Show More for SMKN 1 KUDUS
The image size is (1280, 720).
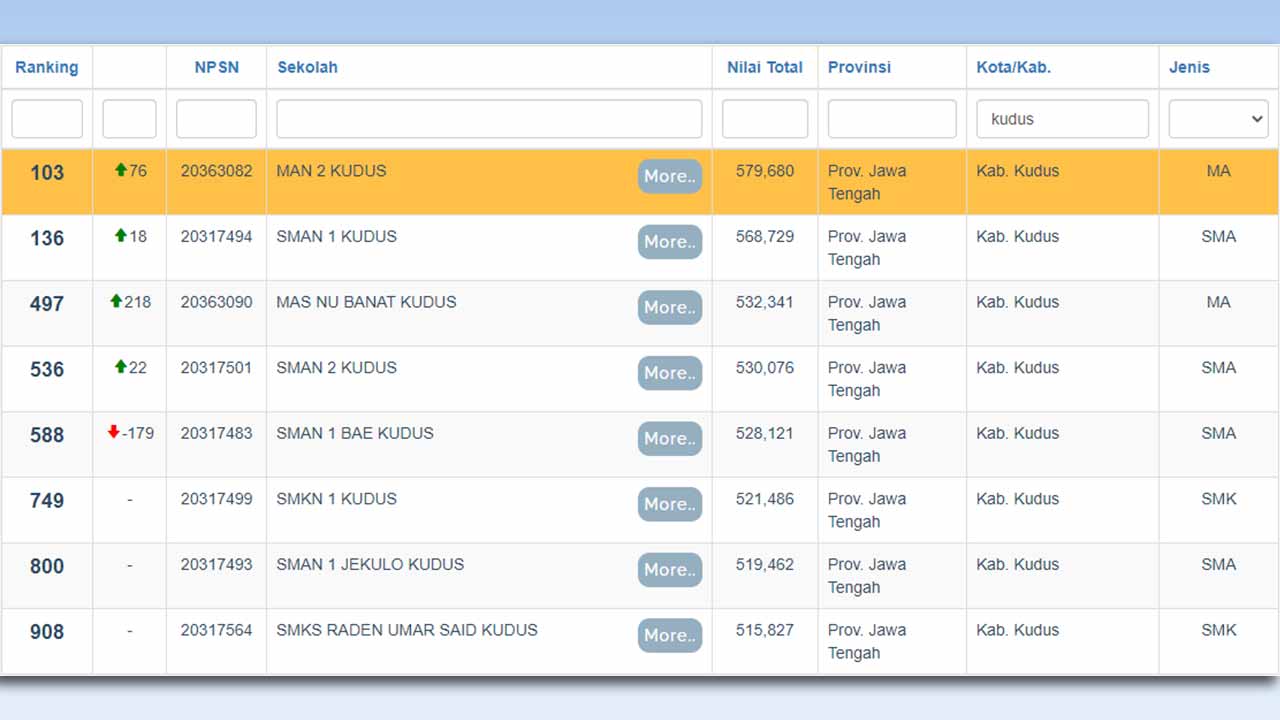click(x=669, y=504)
